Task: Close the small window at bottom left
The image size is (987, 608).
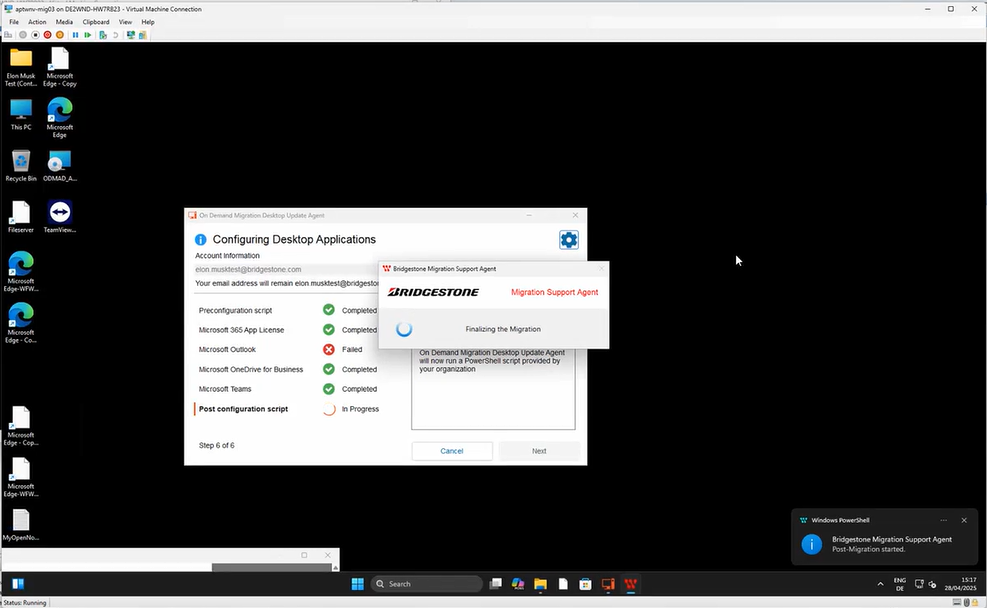Action: [327, 555]
